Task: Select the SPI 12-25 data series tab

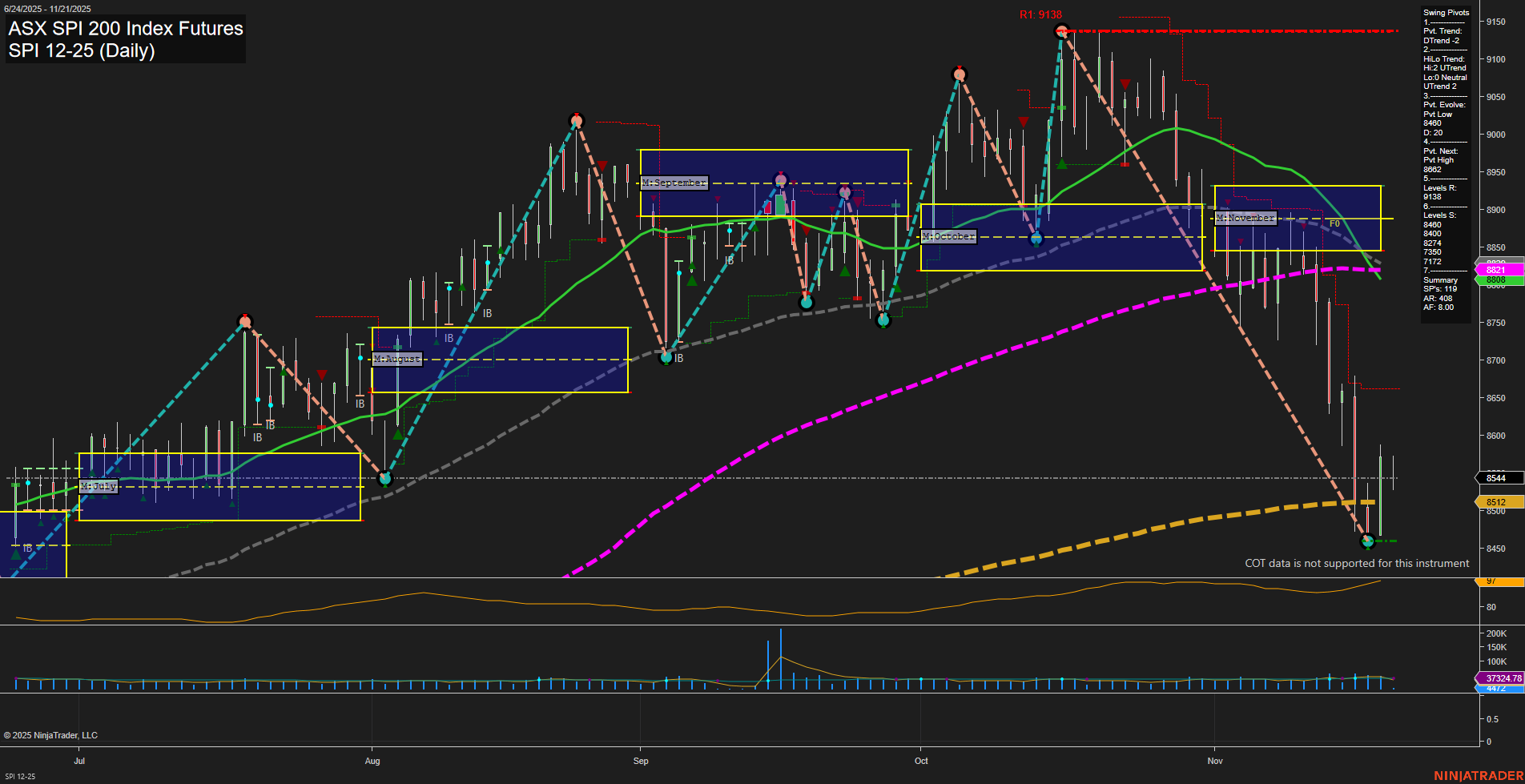Action: pyautogui.click(x=18, y=775)
